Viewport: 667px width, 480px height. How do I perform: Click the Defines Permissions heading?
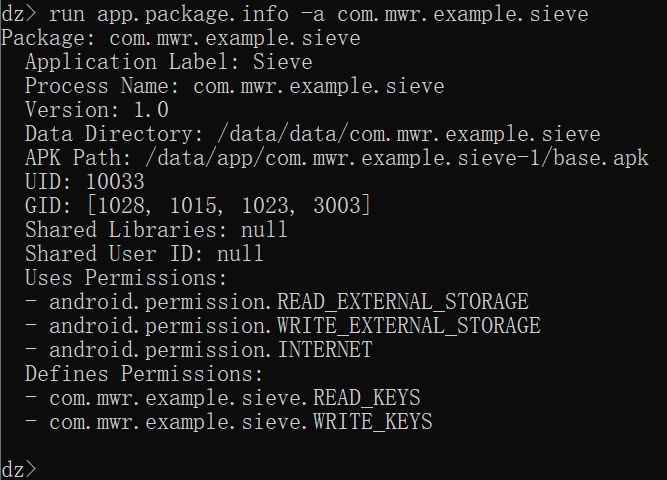point(144,374)
